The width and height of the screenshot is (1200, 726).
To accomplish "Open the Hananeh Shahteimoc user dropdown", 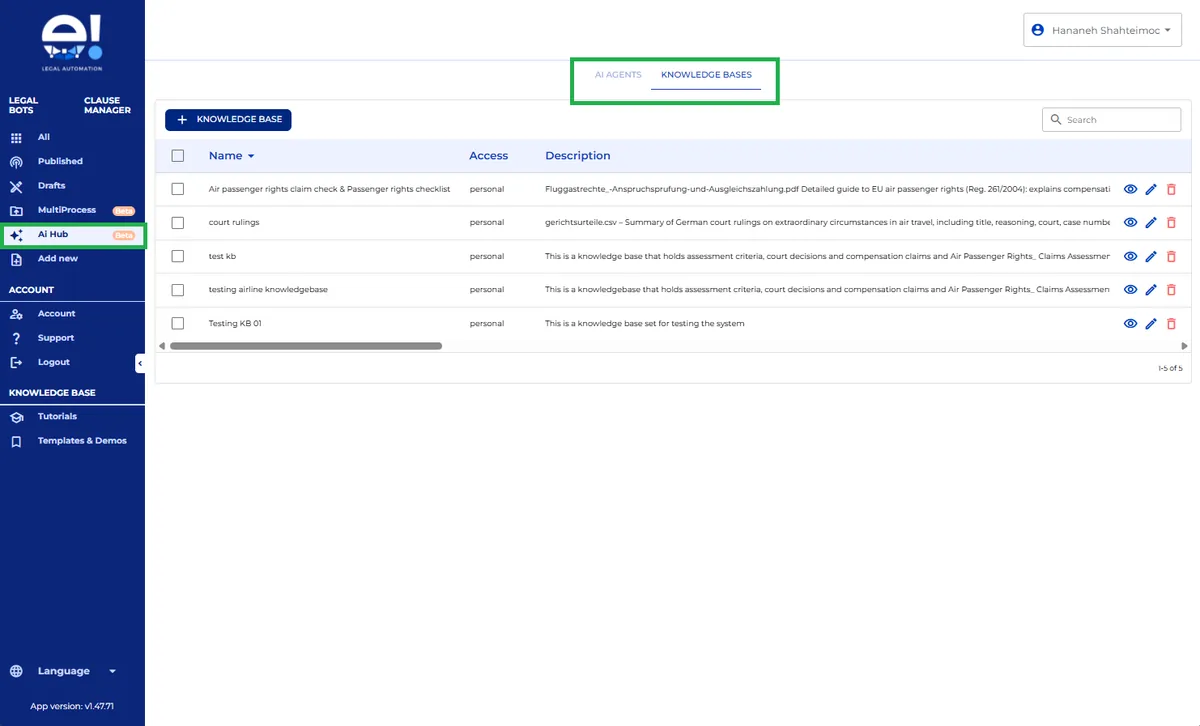I will 1102,30.
